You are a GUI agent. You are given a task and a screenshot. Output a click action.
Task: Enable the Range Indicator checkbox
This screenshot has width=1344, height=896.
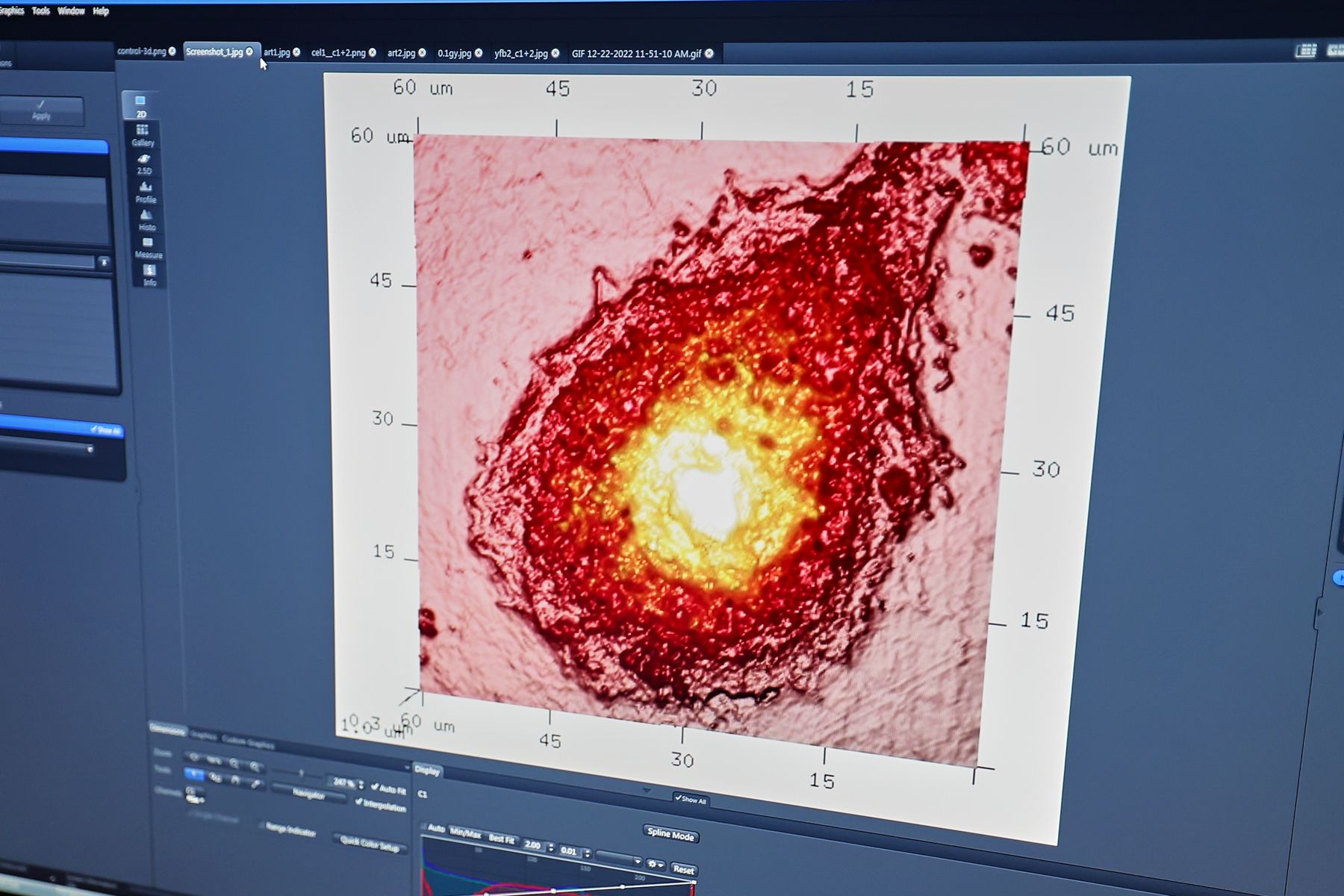(262, 826)
